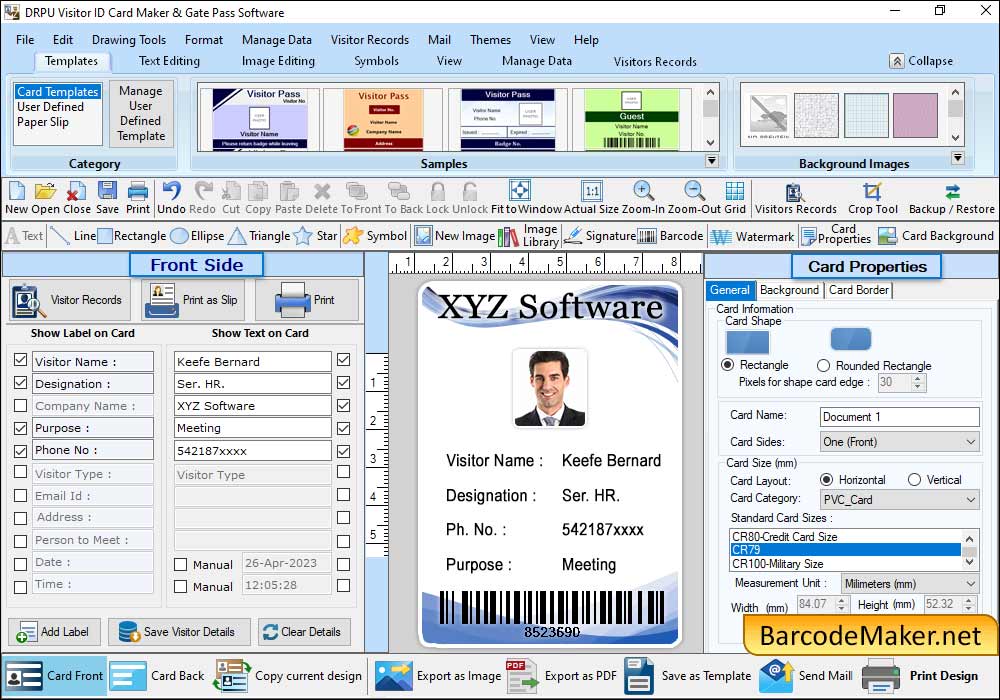
Task: Open the File menu
Action: coord(25,40)
